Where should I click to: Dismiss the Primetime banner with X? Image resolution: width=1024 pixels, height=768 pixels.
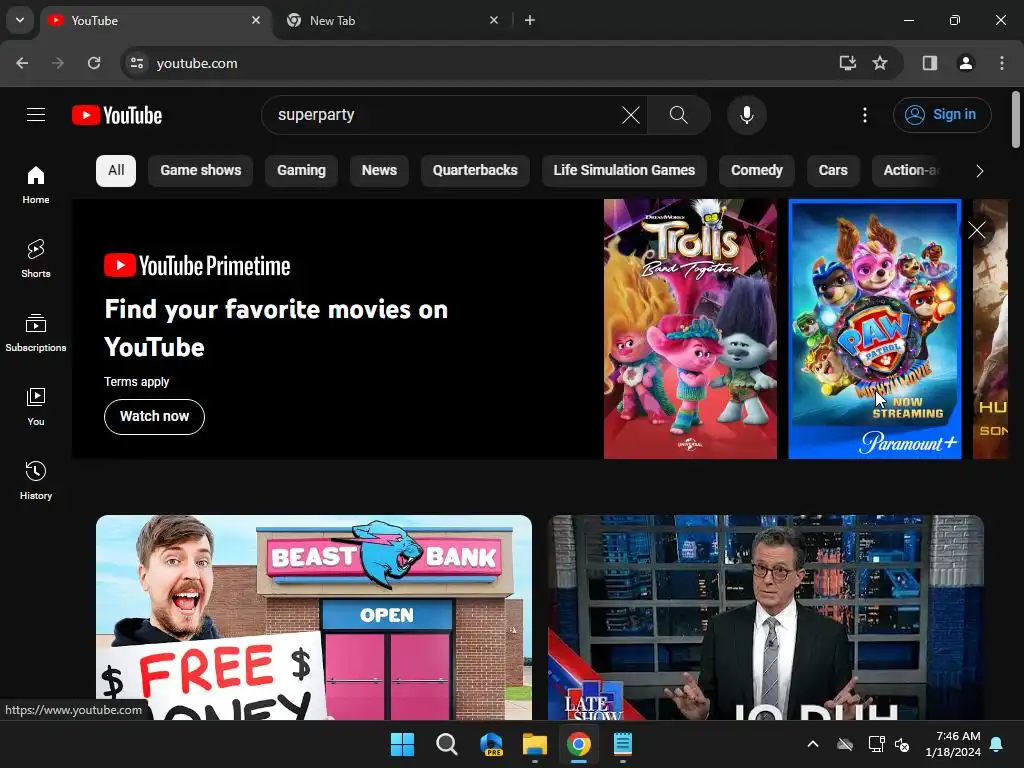(976, 230)
